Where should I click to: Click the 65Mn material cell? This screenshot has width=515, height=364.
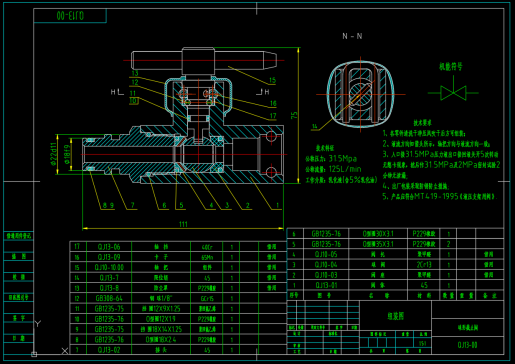pyautogui.click(x=207, y=257)
